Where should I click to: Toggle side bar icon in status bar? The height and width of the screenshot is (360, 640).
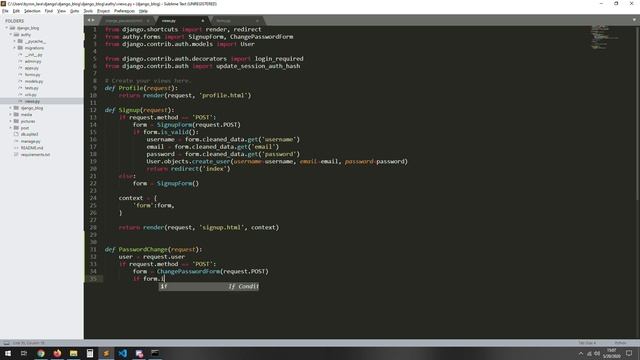pos(6,343)
